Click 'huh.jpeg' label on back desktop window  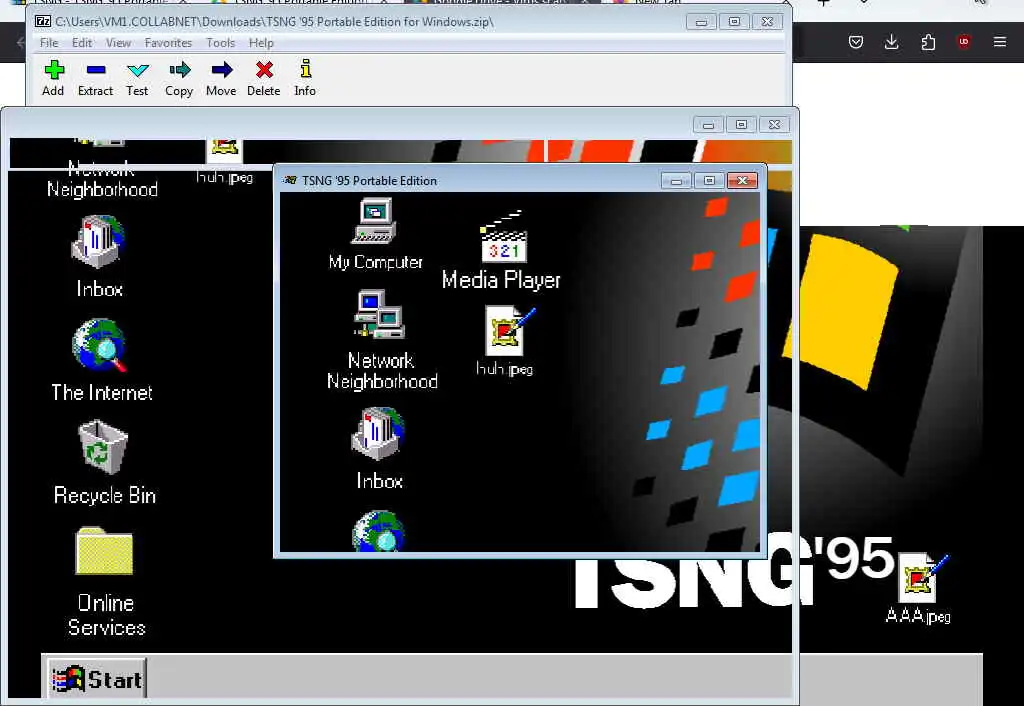pyautogui.click(x=225, y=177)
